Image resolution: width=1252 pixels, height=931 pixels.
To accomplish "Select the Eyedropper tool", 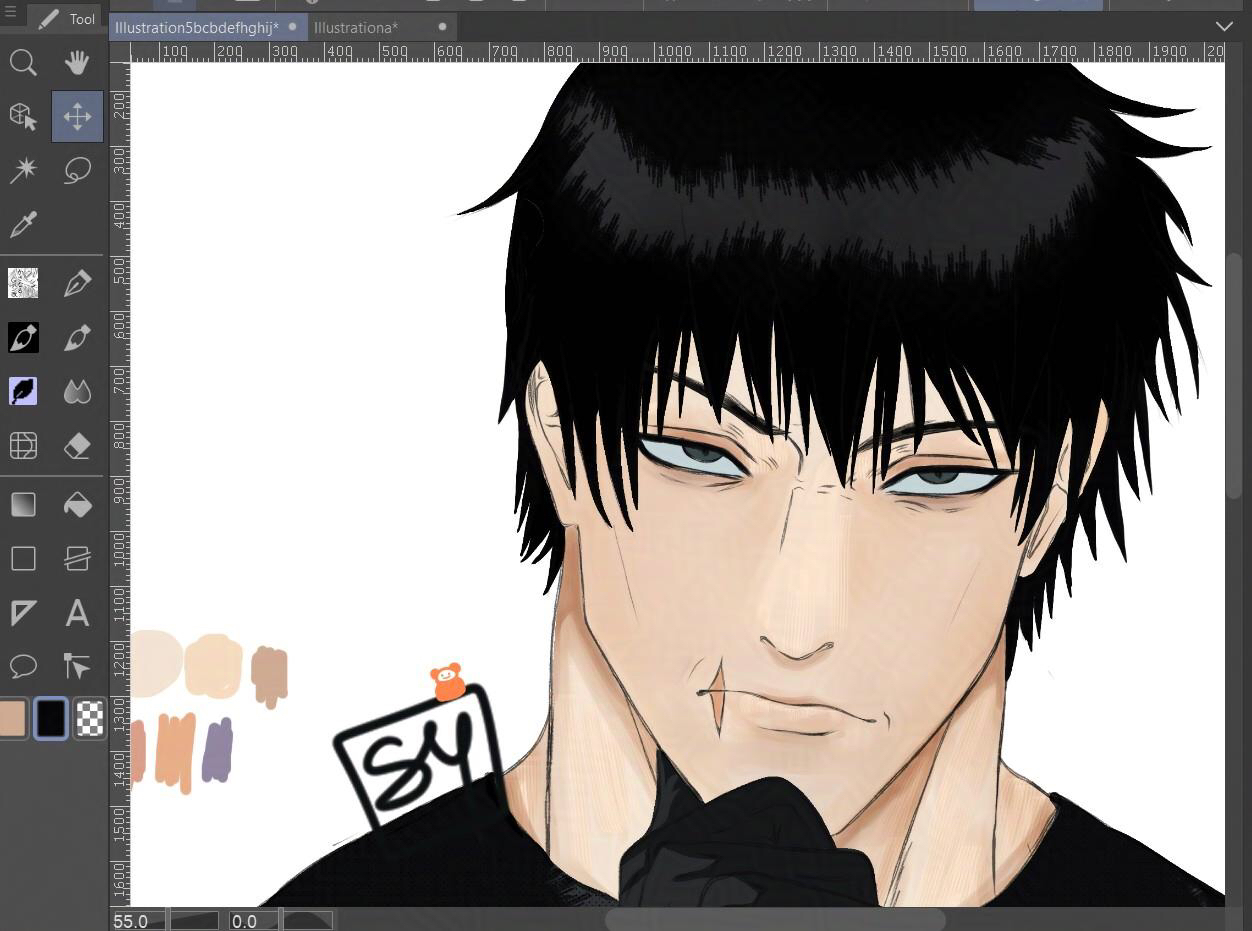I will (23, 225).
